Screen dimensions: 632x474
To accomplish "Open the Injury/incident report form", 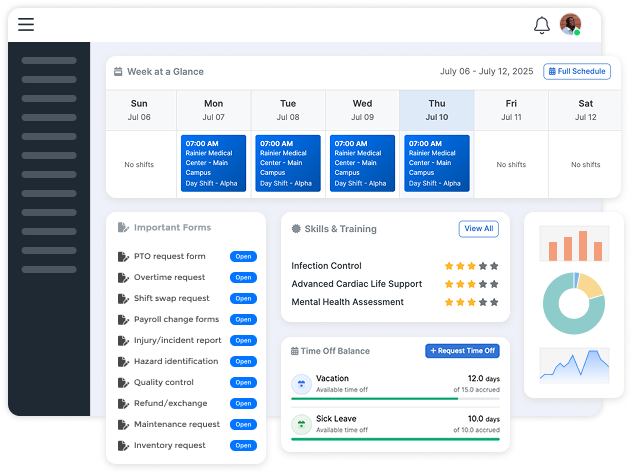I will pos(243,340).
